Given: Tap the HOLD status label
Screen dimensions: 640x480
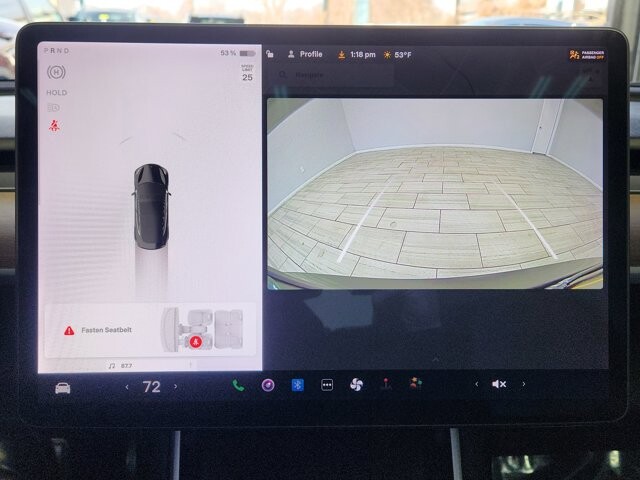Looking at the screenshot, I should coord(57,93).
